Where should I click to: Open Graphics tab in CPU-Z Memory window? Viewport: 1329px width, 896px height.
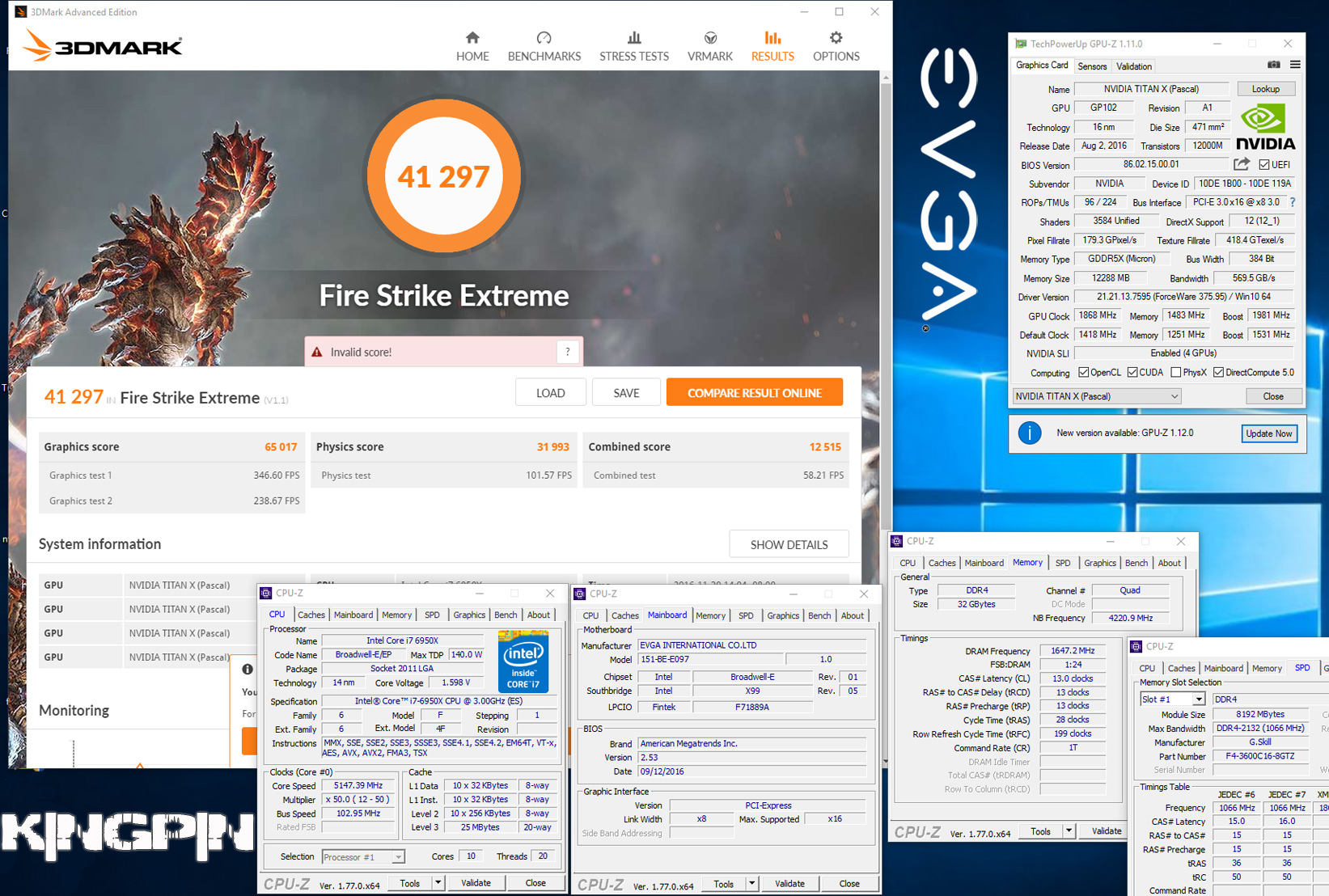tap(1100, 564)
